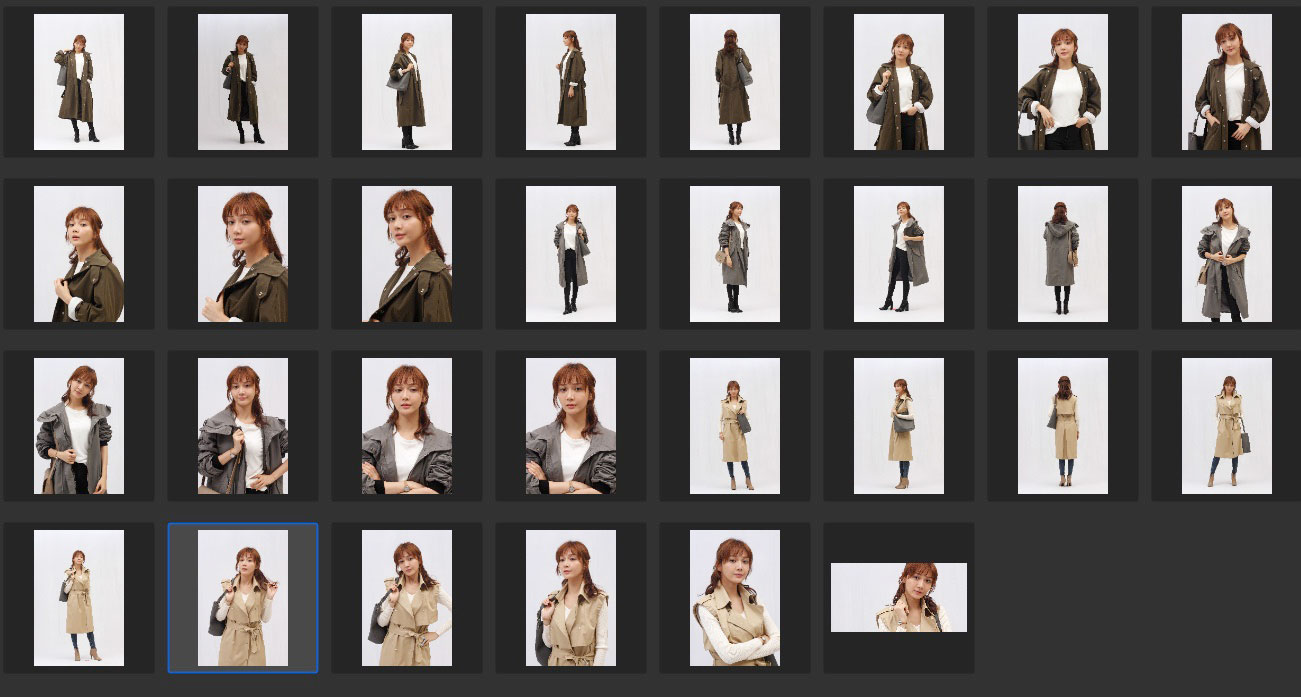Choose olive coat side profile with gray bag
The height and width of the screenshot is (697, 1301).
tap(406, 82)
